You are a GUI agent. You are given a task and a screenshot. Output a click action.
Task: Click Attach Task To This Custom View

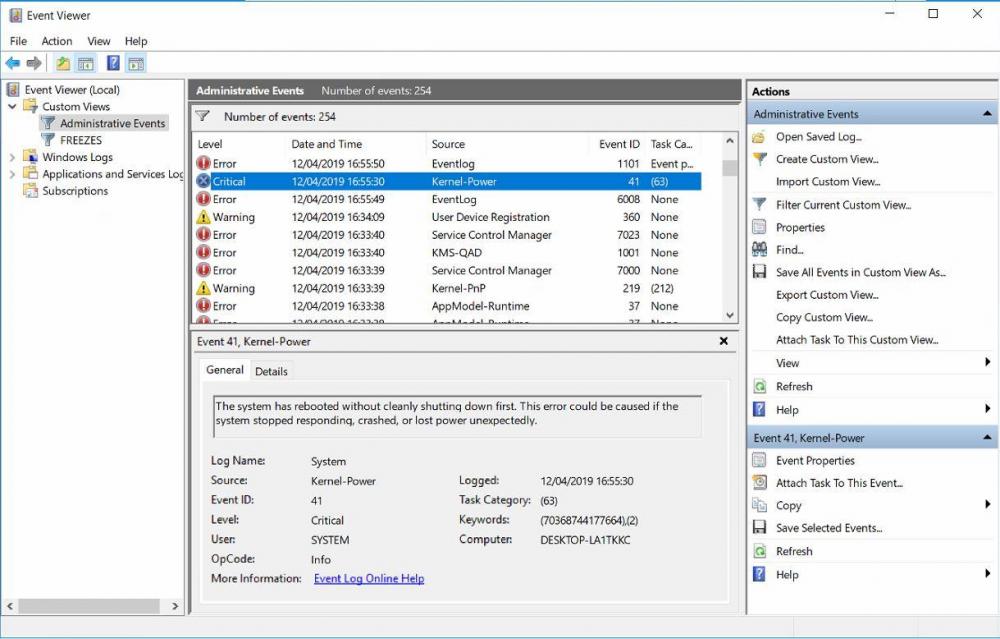click(857, 340)
